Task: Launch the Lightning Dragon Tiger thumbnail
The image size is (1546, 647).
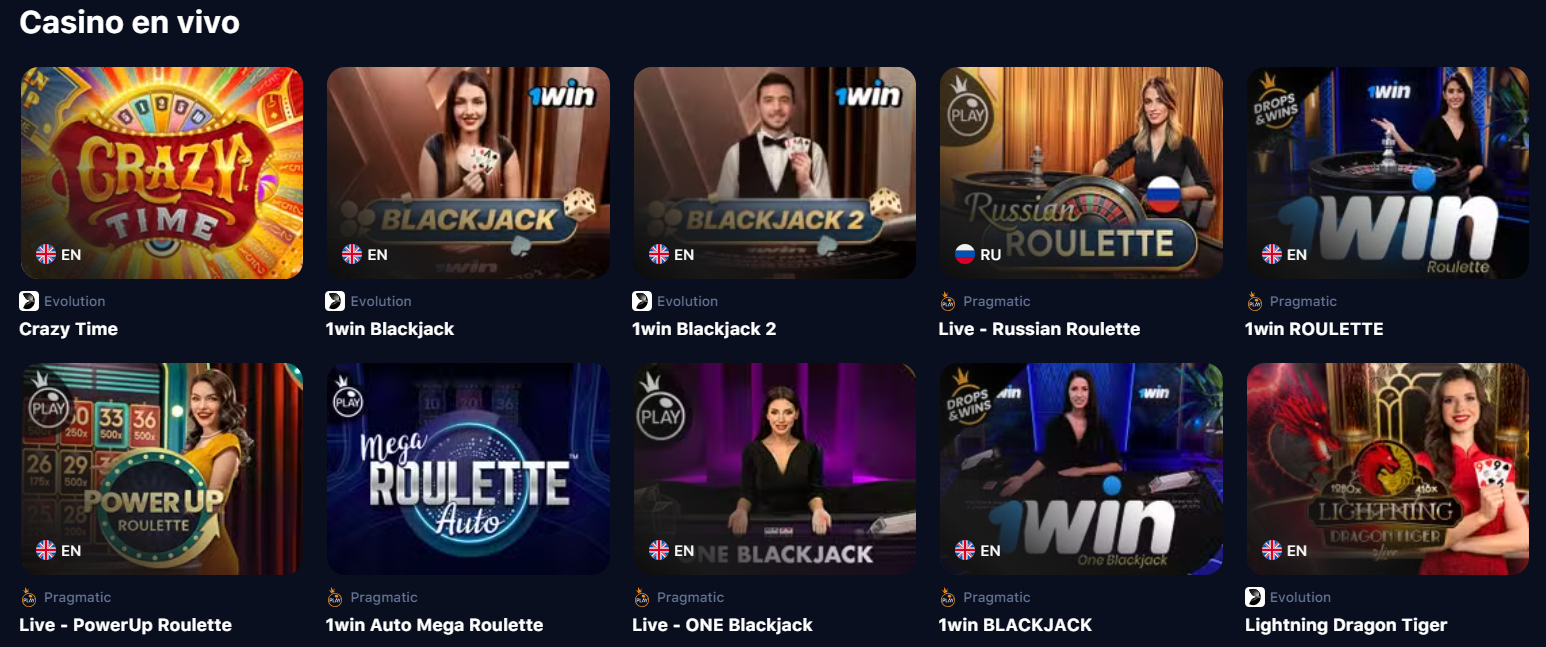Action: 1388,469
